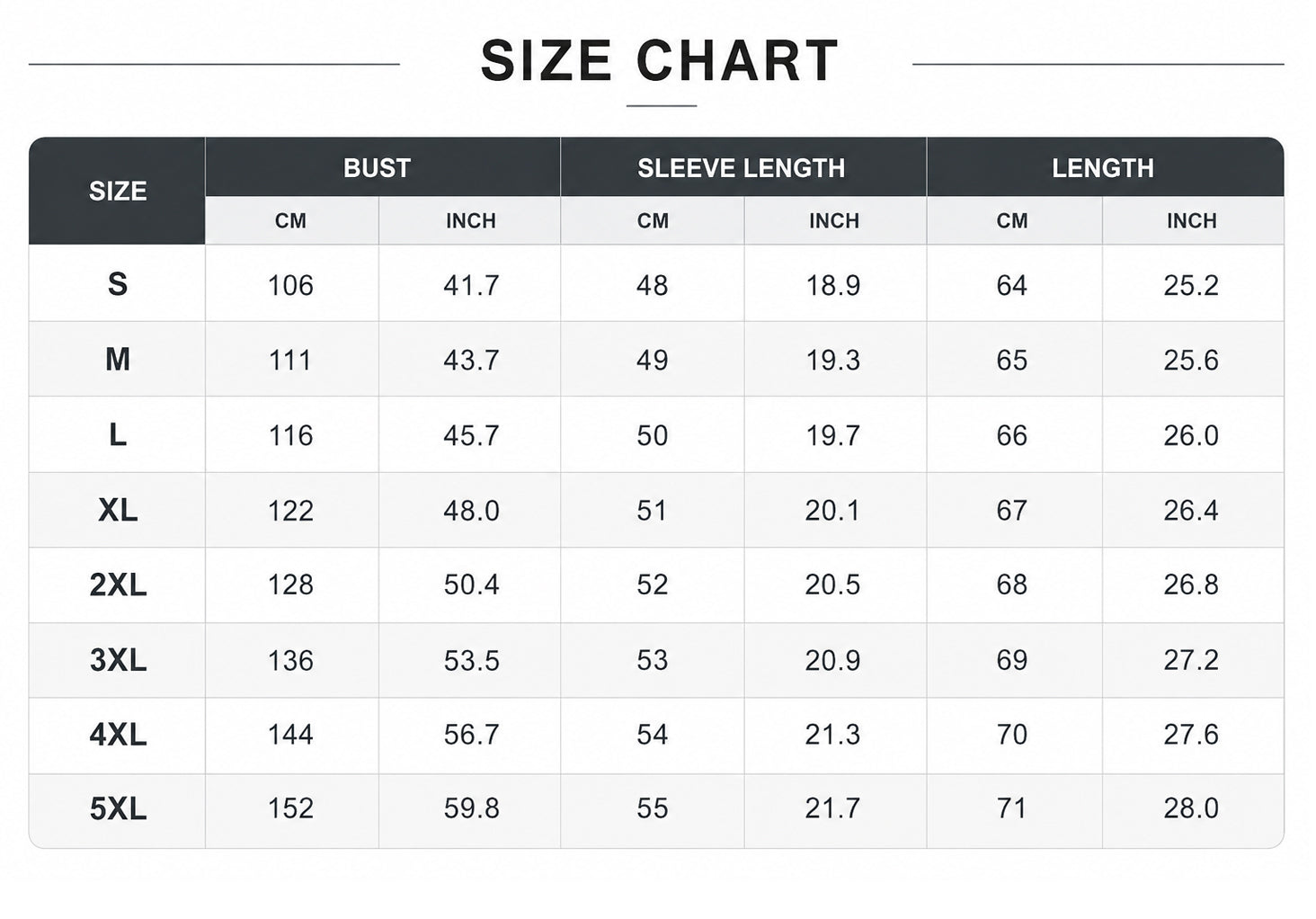Screen dimensions: 1316x919
Task: Click length value 70 cm
Action: [1011, 735]
